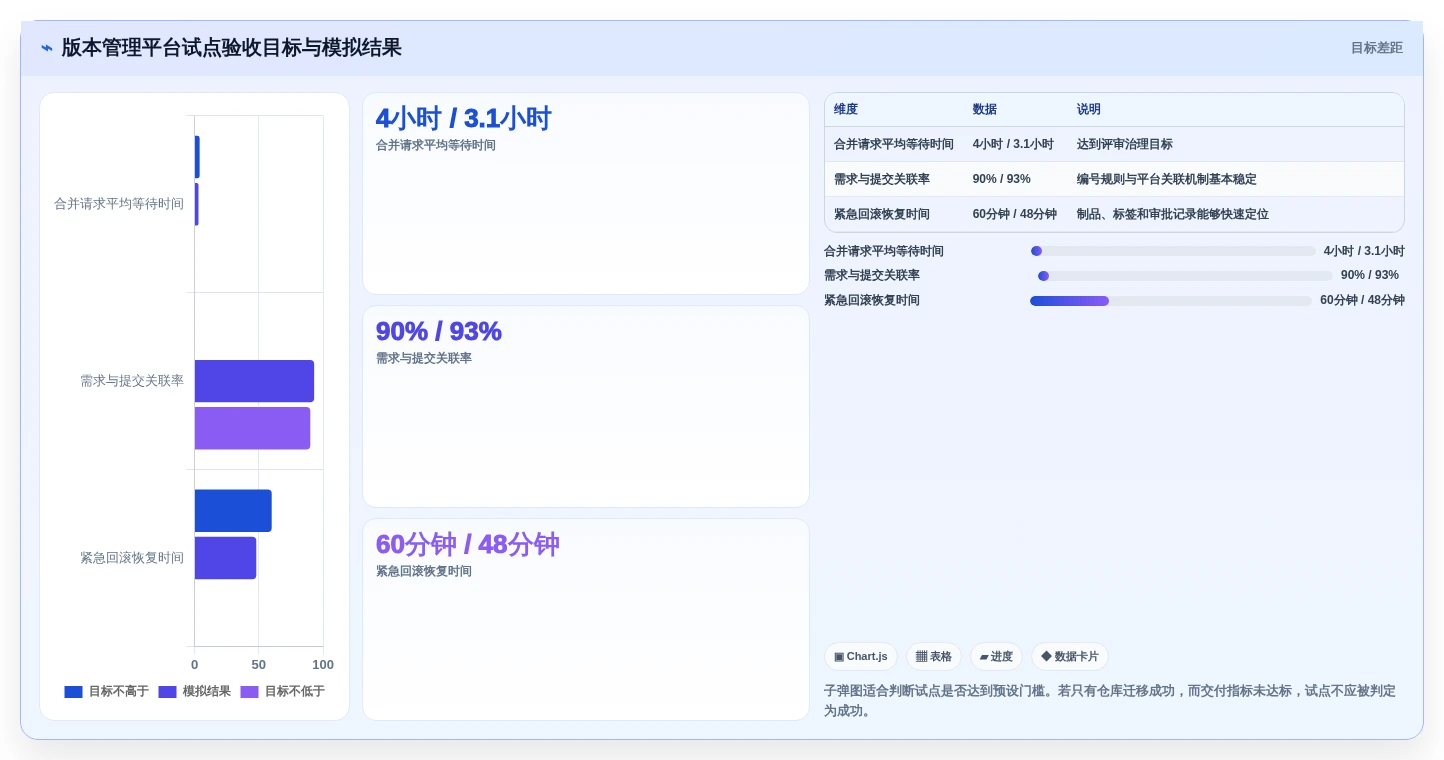Screen dimensions: 1444x760
Task: Click the 表格 tag chip
Action: (934, 657)
